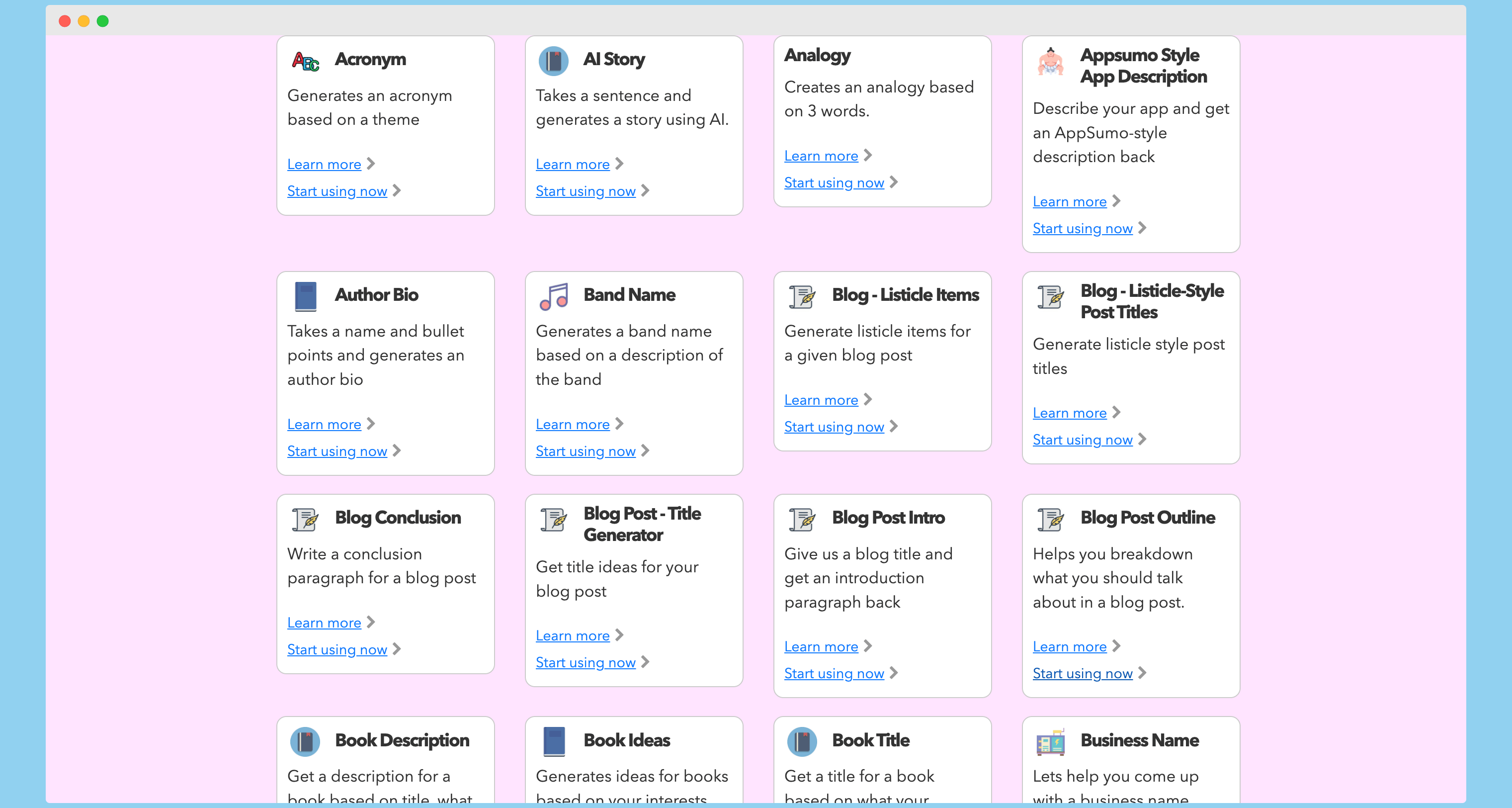Start using Blog Post Intro now

coord(834,674)
